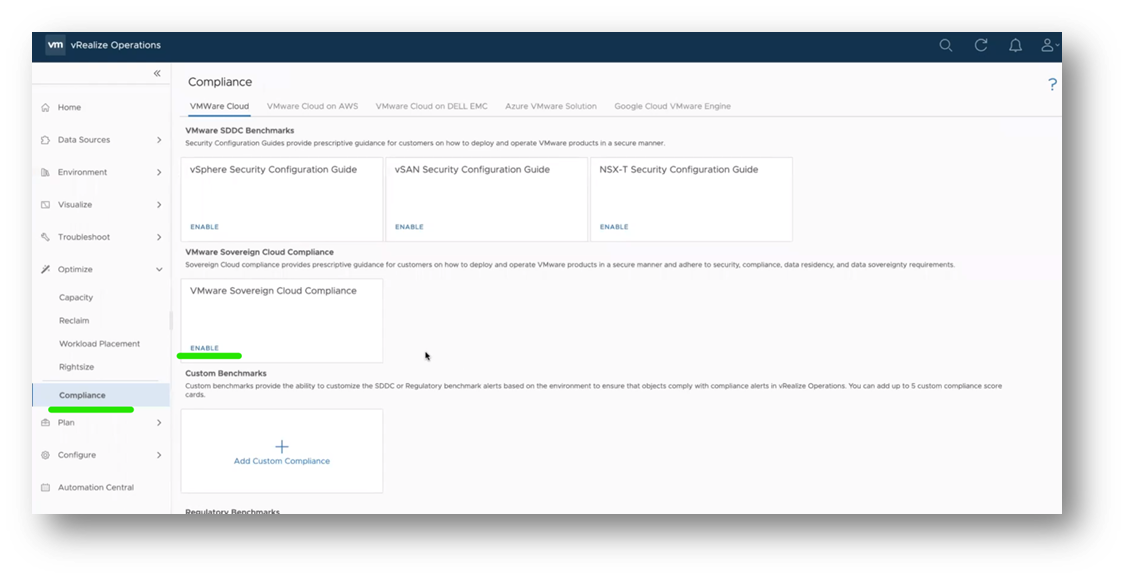
Task: Open Rightsize in sidebar
Action: pos(76,366)
